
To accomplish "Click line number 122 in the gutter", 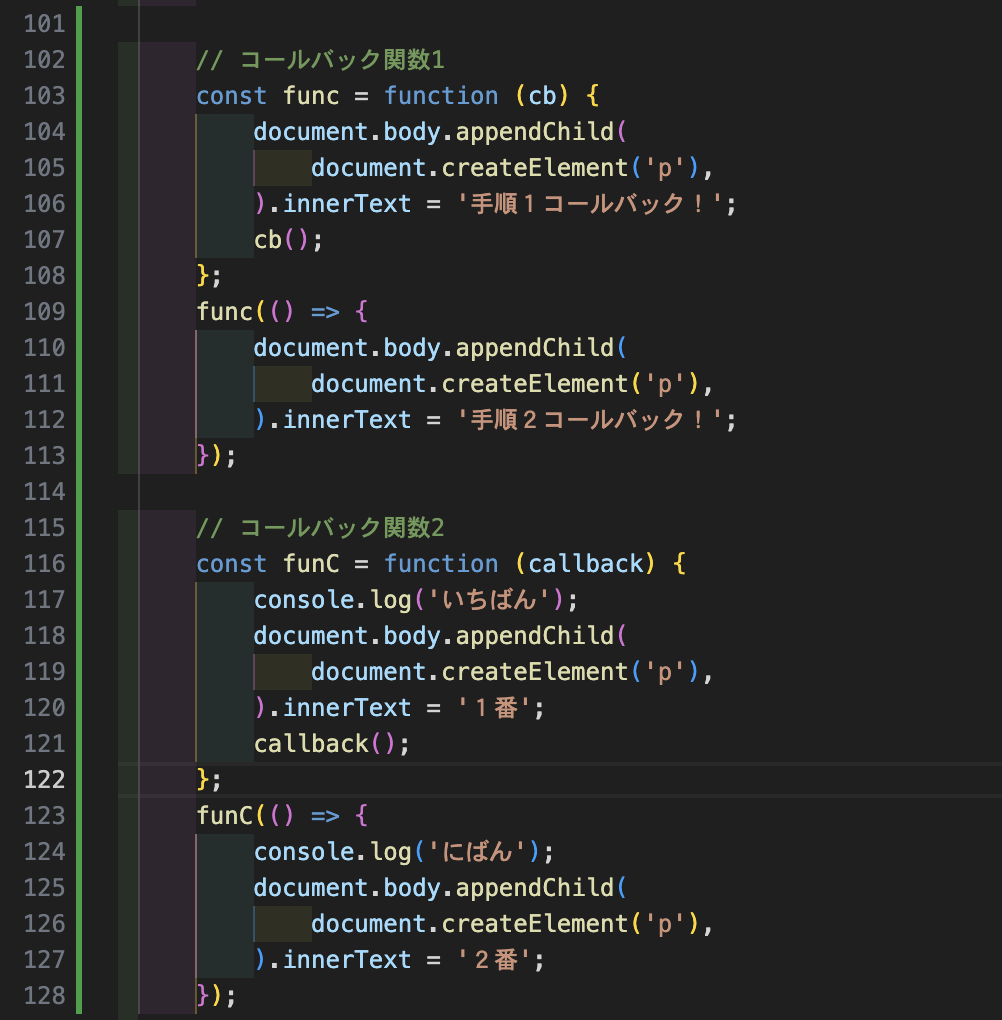I will (x=45, y=780).
